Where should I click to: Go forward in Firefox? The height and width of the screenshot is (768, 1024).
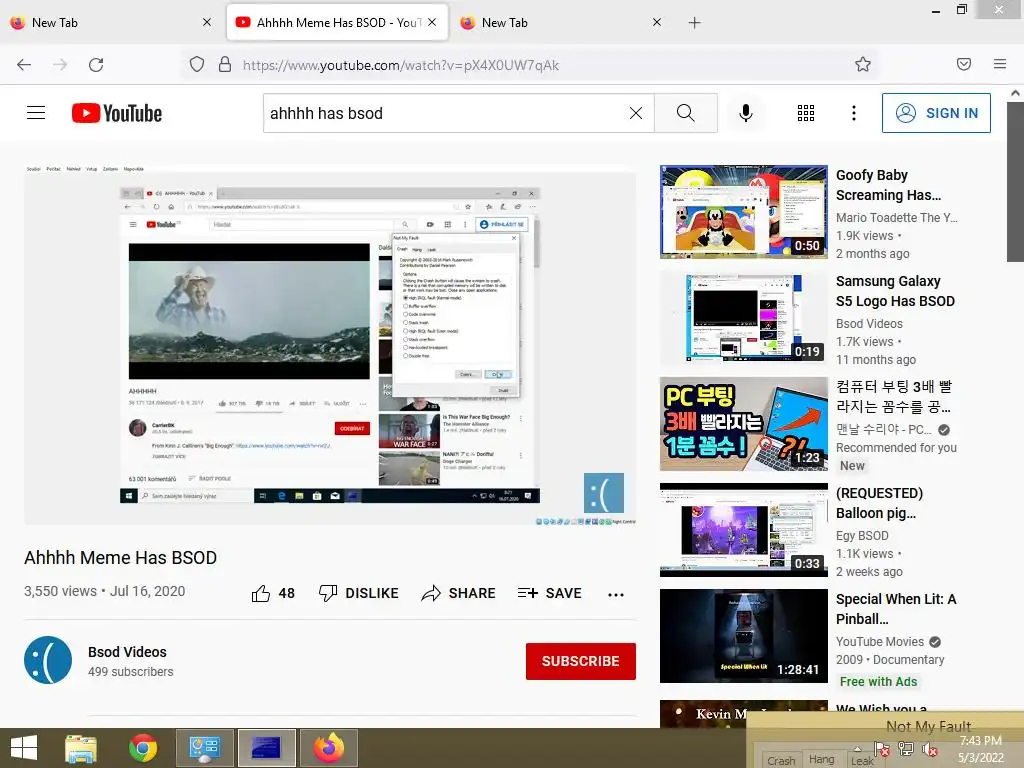pos(60,65)
